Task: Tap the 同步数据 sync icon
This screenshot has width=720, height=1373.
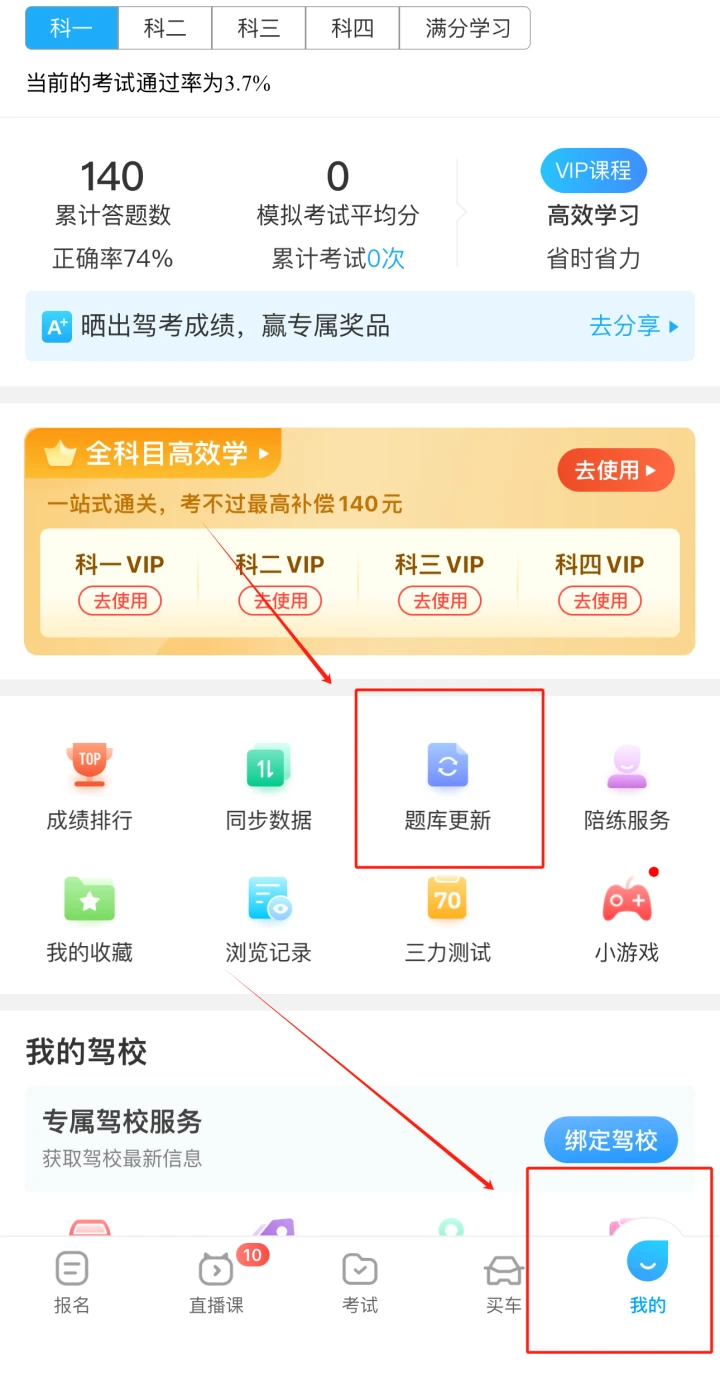Action: 268,766
